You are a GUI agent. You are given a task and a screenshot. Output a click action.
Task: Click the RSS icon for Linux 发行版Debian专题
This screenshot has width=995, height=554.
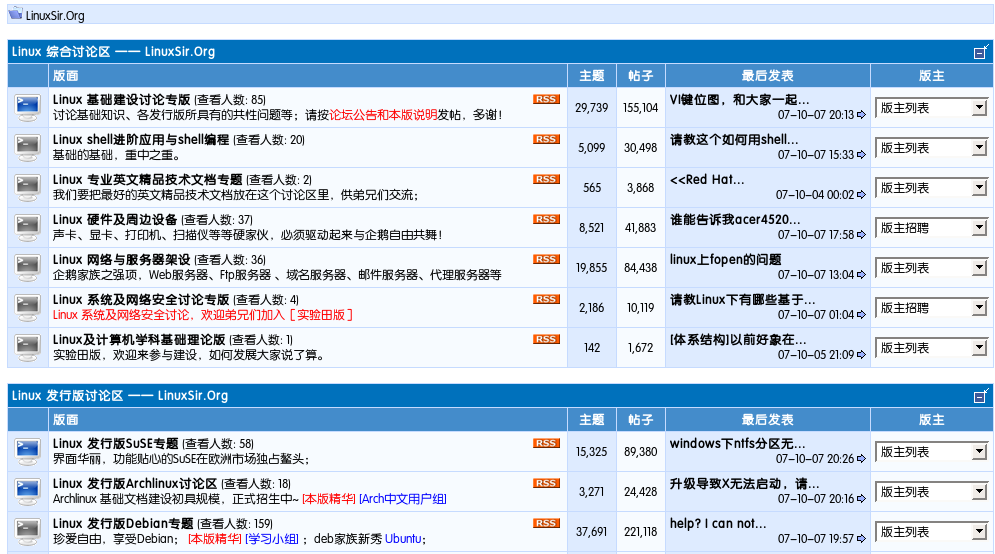(546, 524)
